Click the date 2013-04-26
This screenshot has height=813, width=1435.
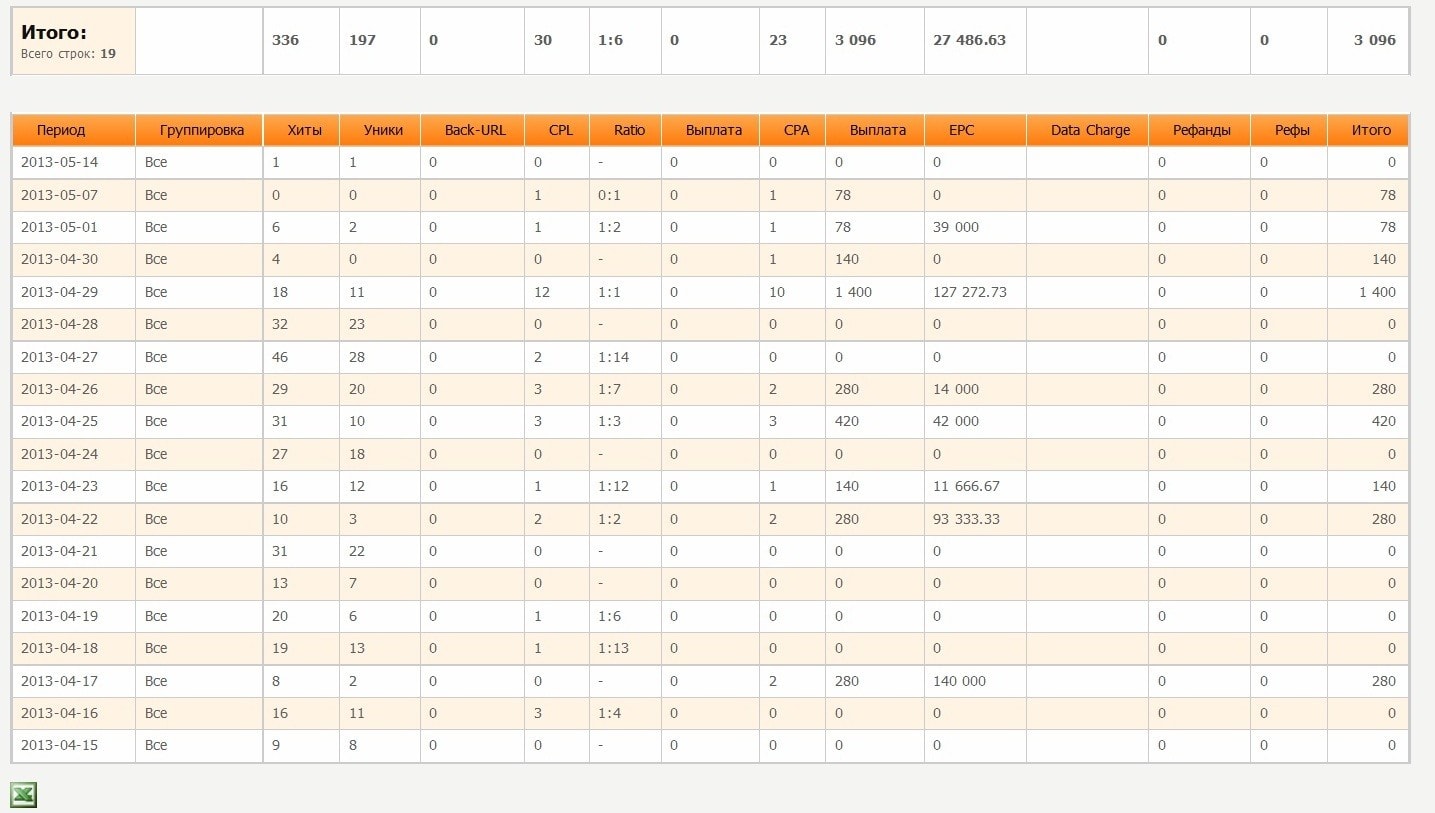pos(59,389)
